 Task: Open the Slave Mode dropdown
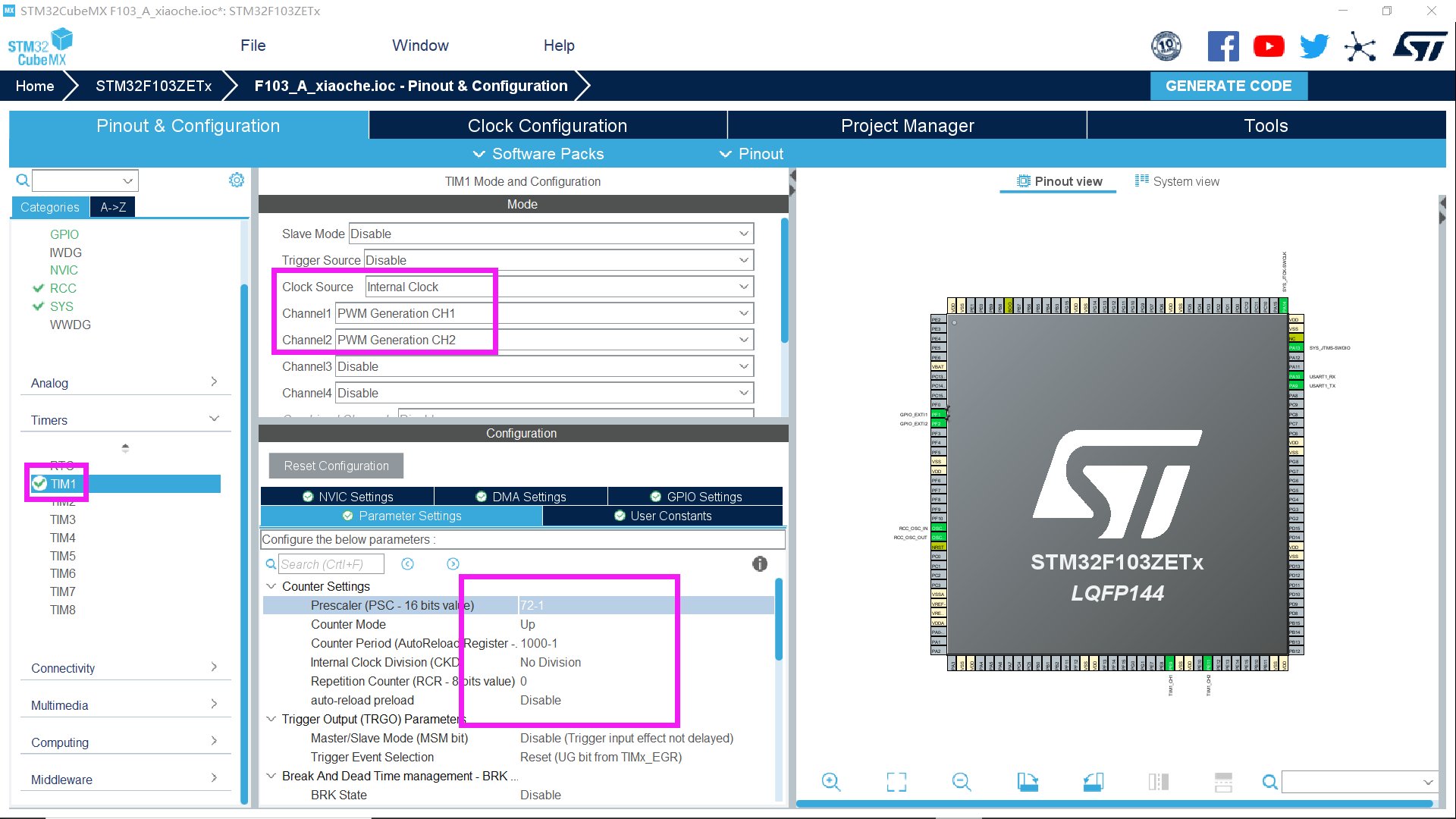551,234
